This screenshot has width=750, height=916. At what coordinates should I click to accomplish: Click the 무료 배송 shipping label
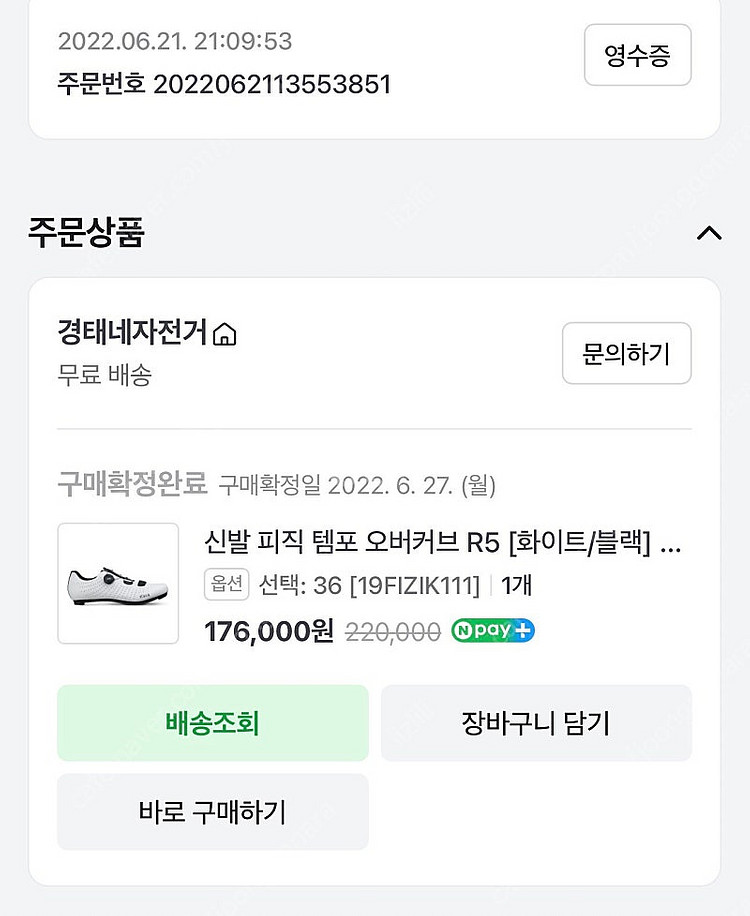[x=104, y=375]
